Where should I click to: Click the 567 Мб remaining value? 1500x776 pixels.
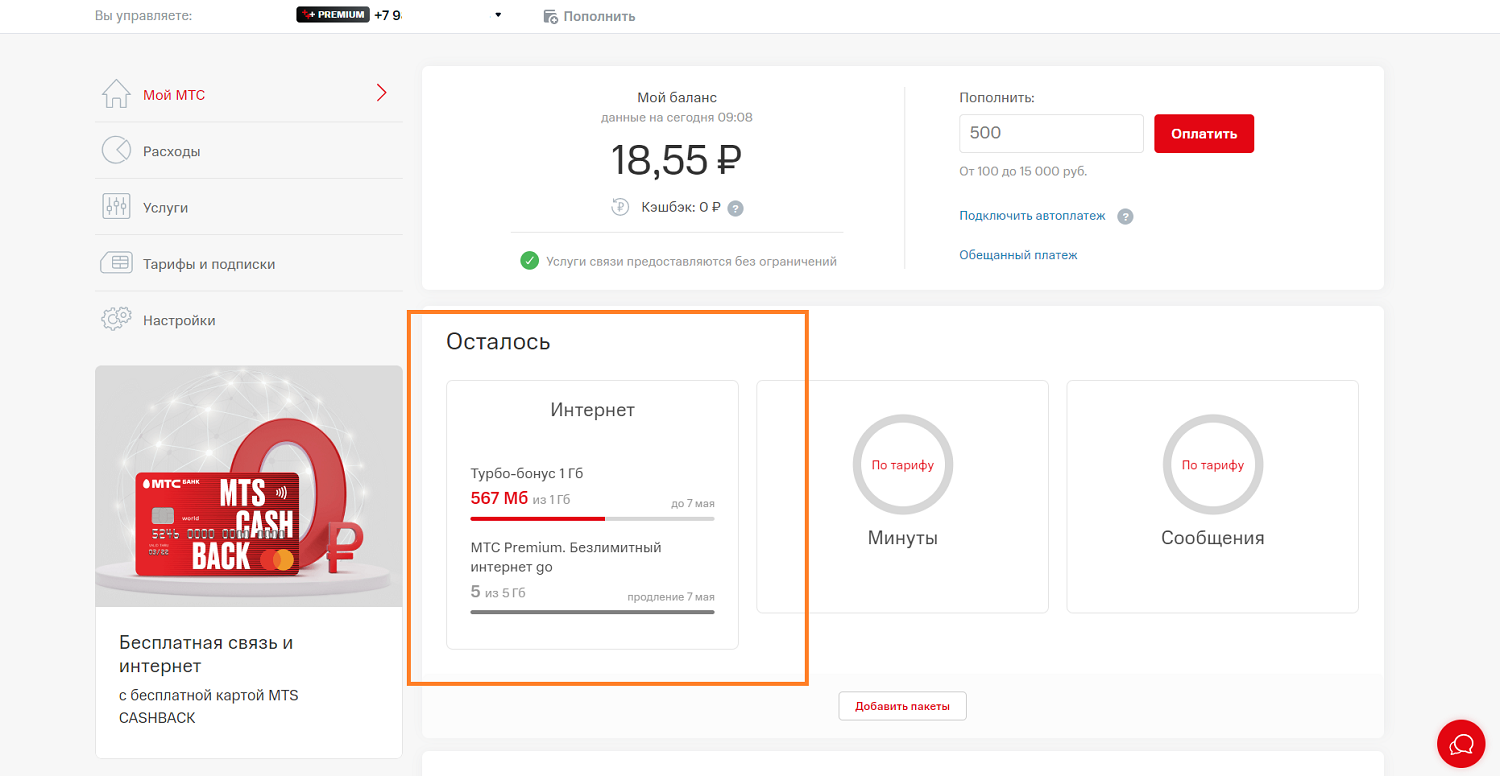click(x=499, y=498)
